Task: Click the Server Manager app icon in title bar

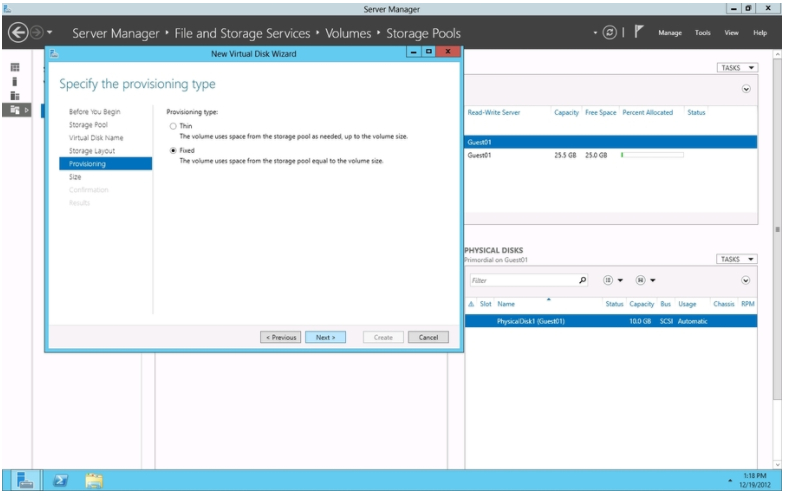Action: coord(8,9)
